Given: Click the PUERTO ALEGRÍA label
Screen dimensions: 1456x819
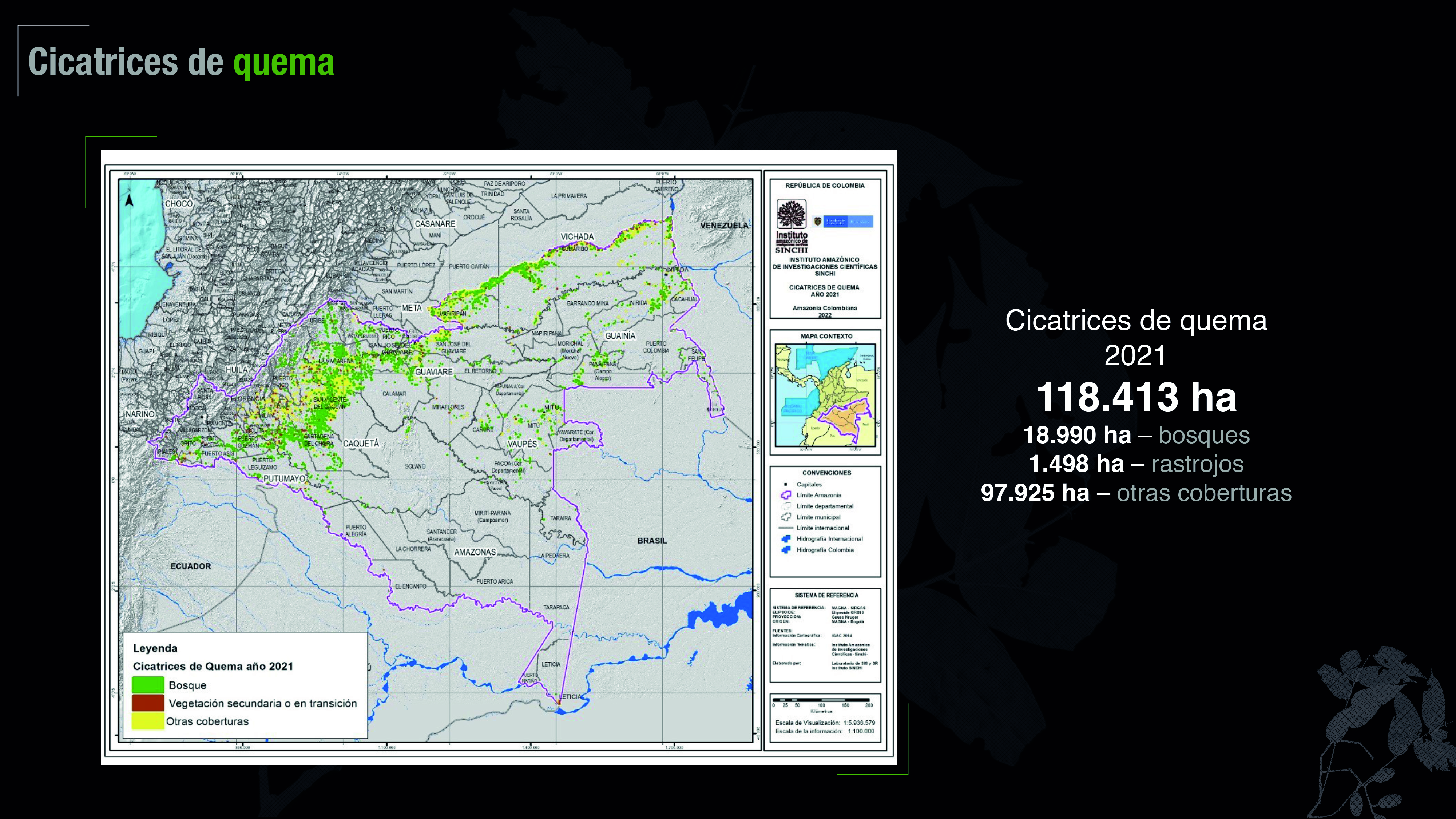Looking at the screenshot, I should point(356,531).
